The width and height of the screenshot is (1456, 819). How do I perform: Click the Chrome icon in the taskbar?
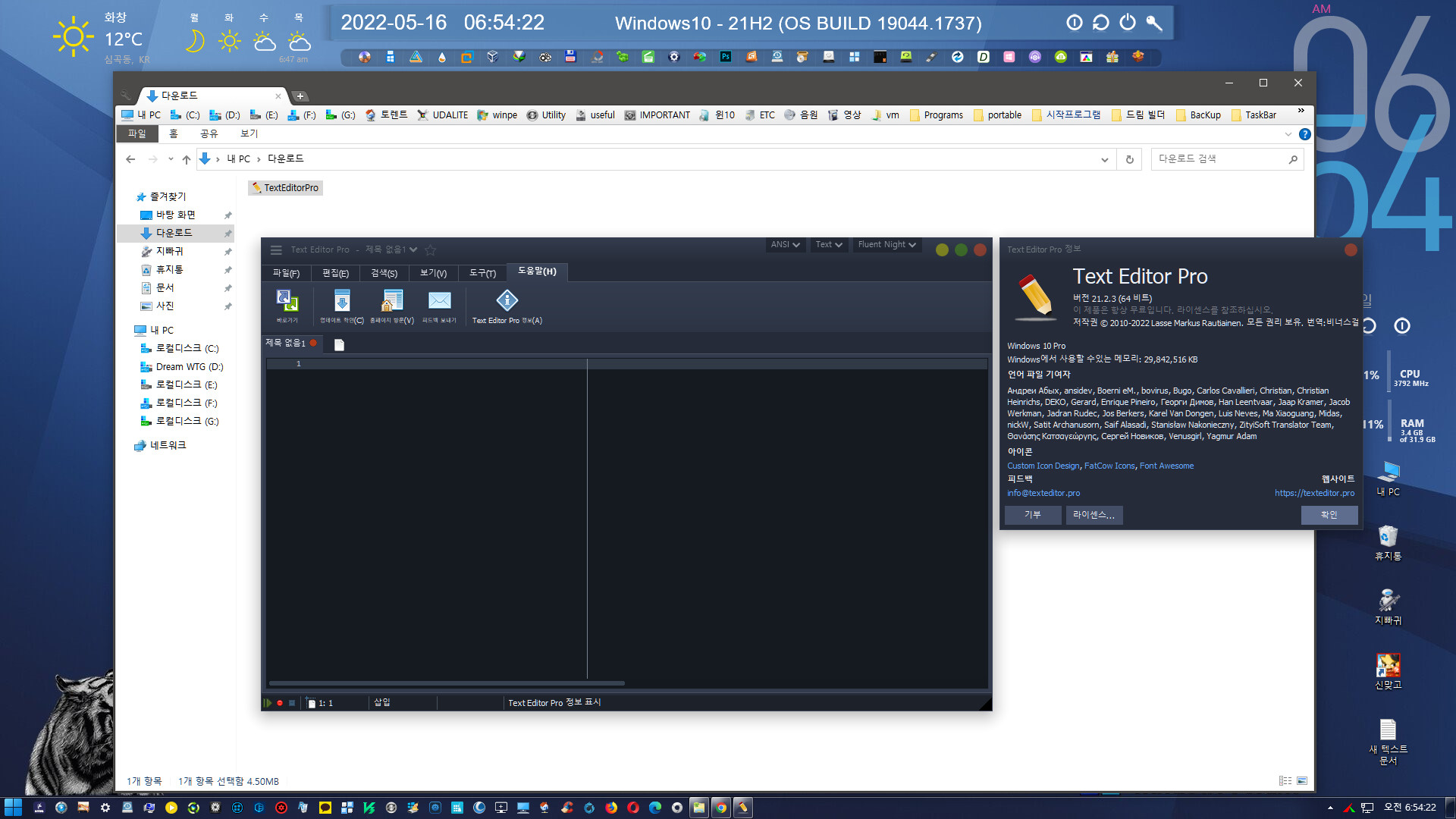[x=721, y=808]
